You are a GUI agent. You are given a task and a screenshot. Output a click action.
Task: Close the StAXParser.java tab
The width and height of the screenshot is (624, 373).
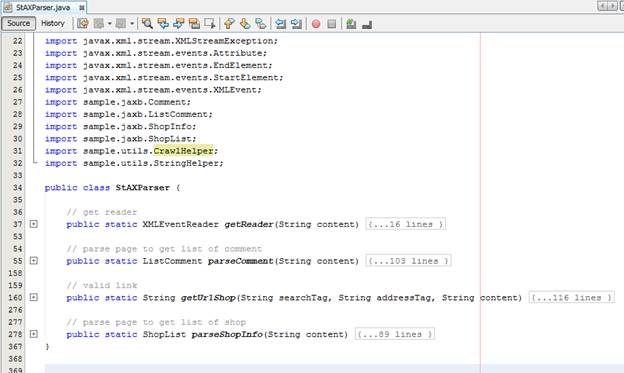tap(82, 8)
